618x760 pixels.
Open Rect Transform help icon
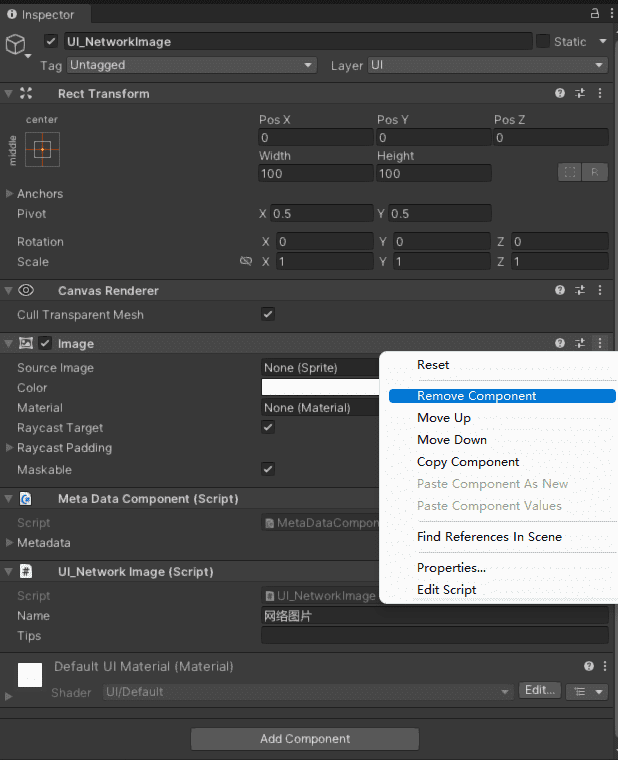[x=560, y=93]
